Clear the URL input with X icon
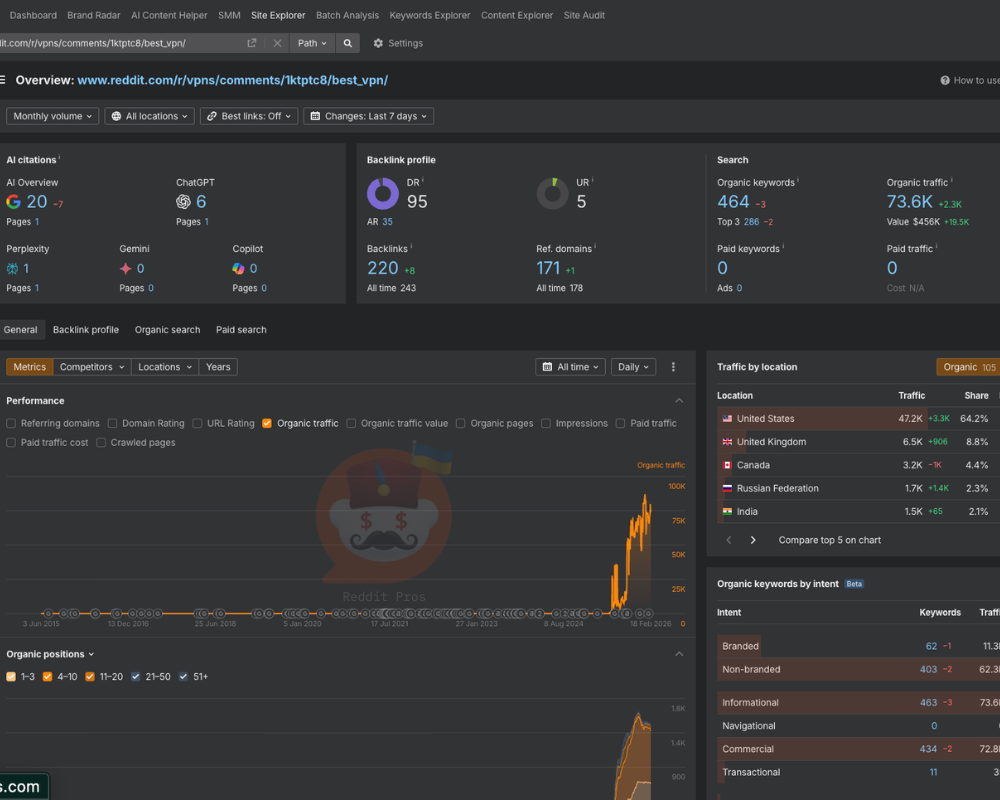 (277, 43)
